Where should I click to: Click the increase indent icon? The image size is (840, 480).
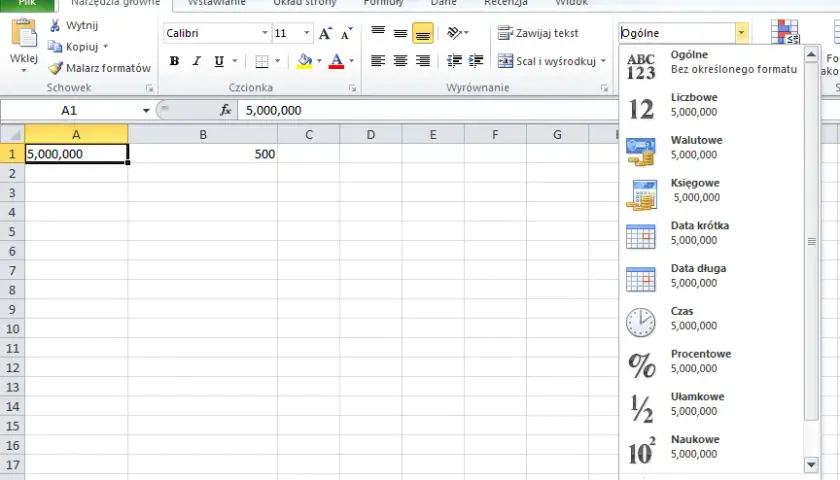(x=476, y=61)
